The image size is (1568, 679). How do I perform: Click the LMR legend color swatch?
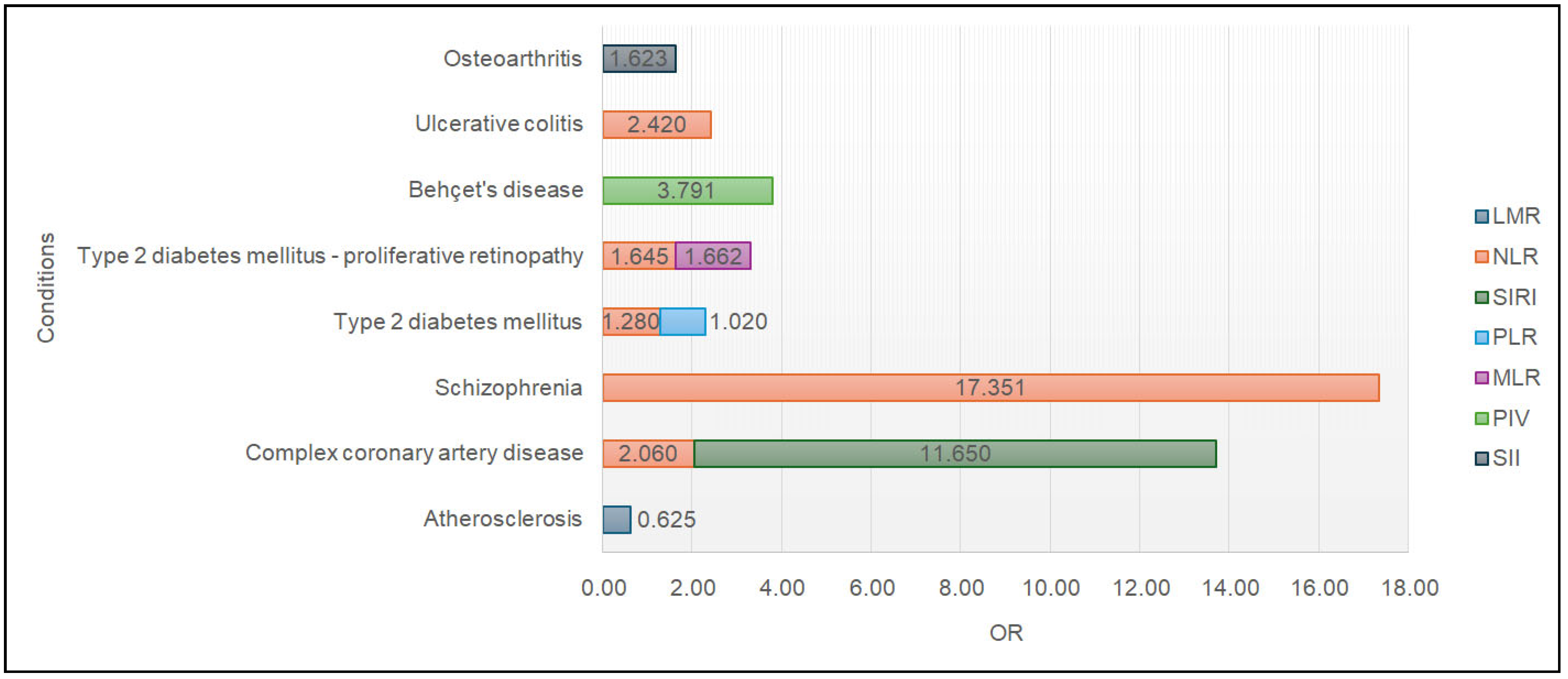coord(1482,217)
